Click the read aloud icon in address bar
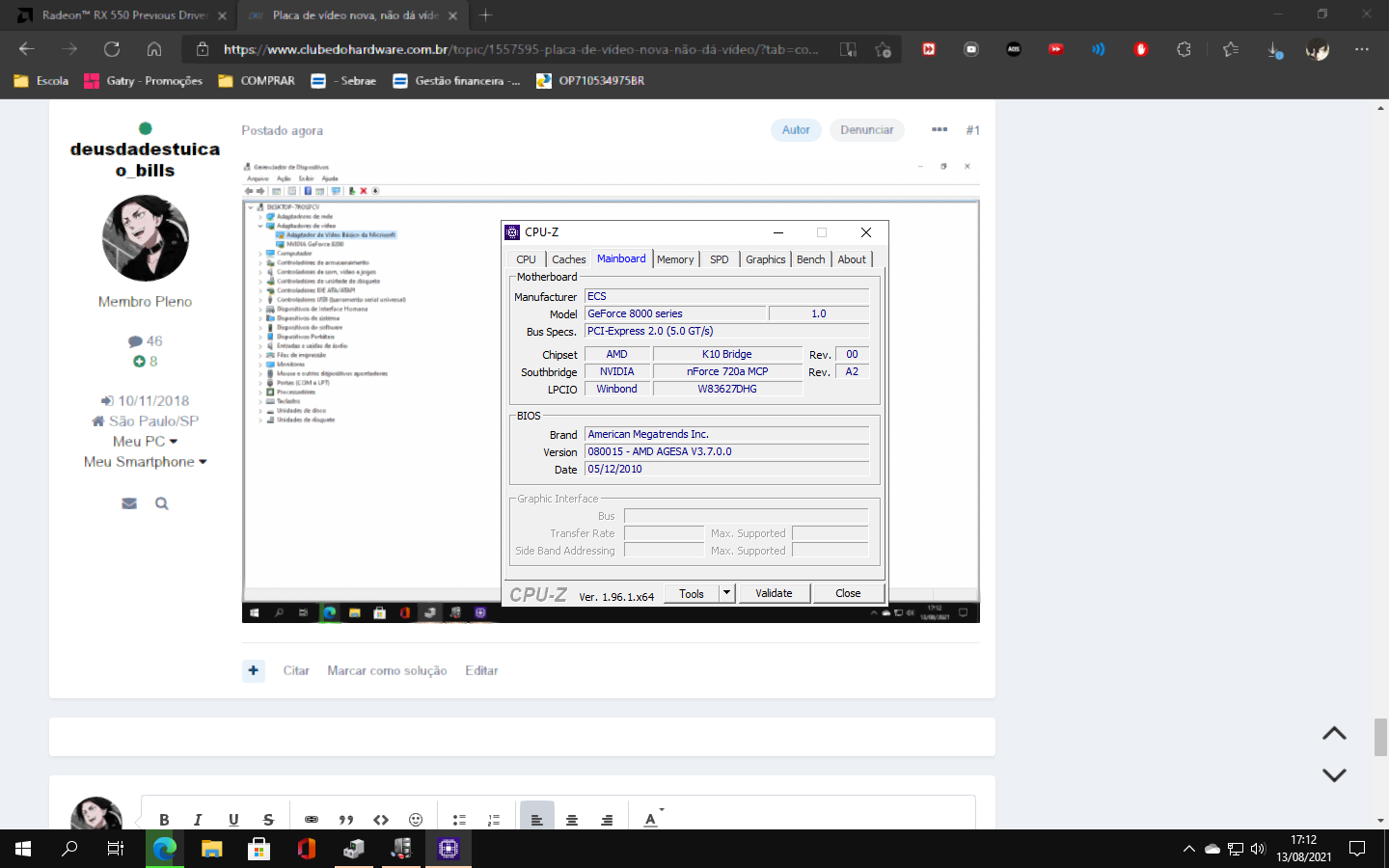This screenshot has height=868, width=1389. pos(848,49)
